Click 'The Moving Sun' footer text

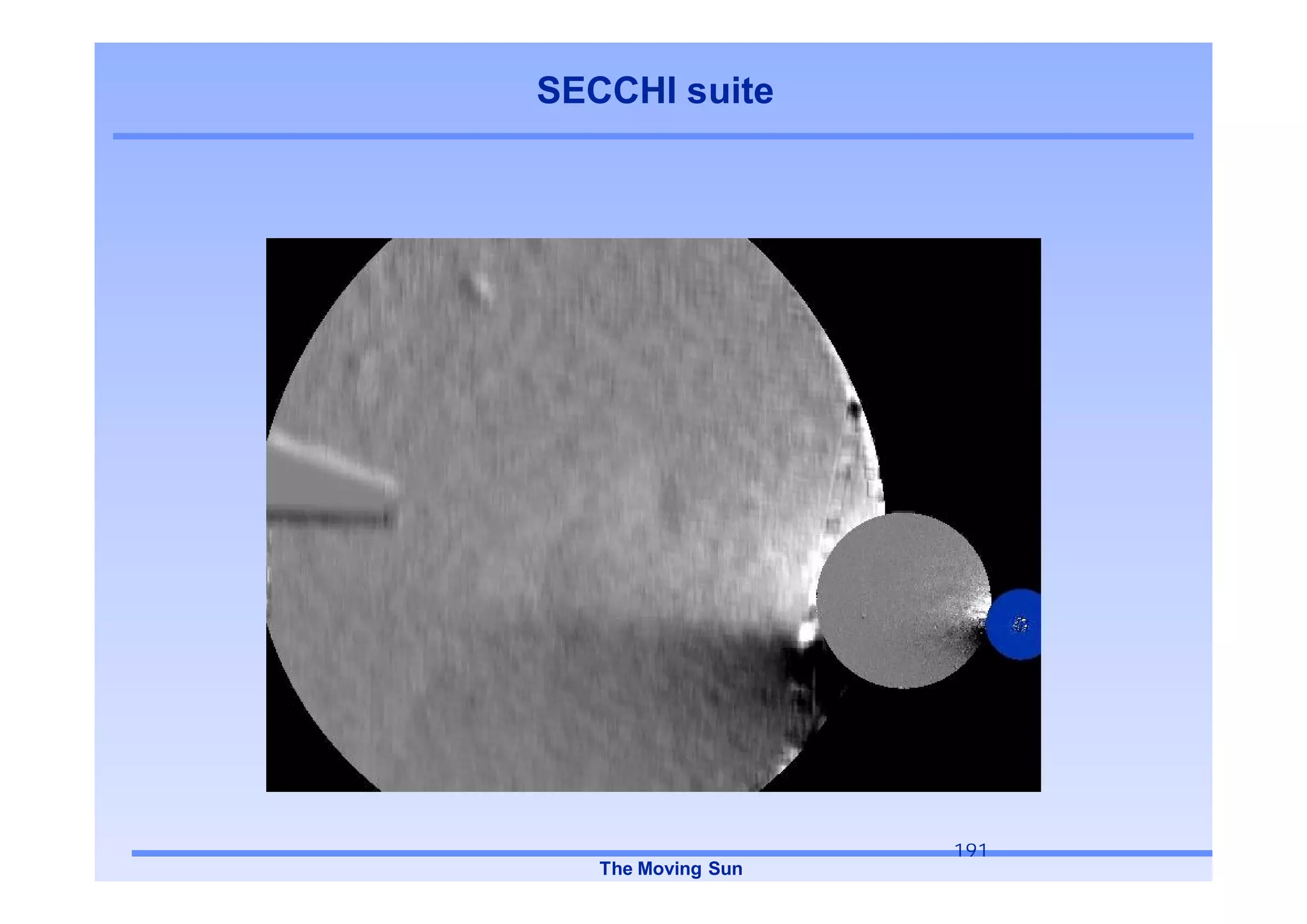point(671,868)
